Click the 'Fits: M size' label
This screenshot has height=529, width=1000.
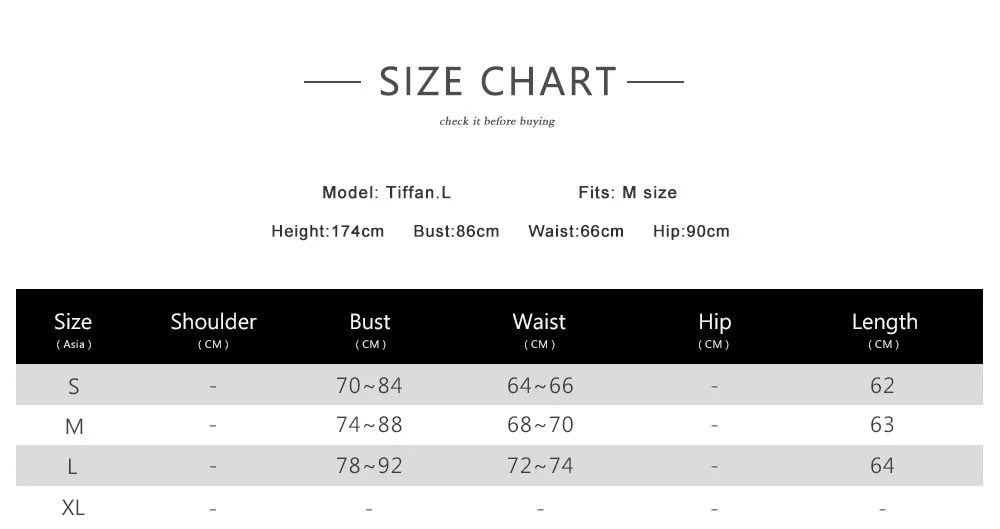click(627, 192)
